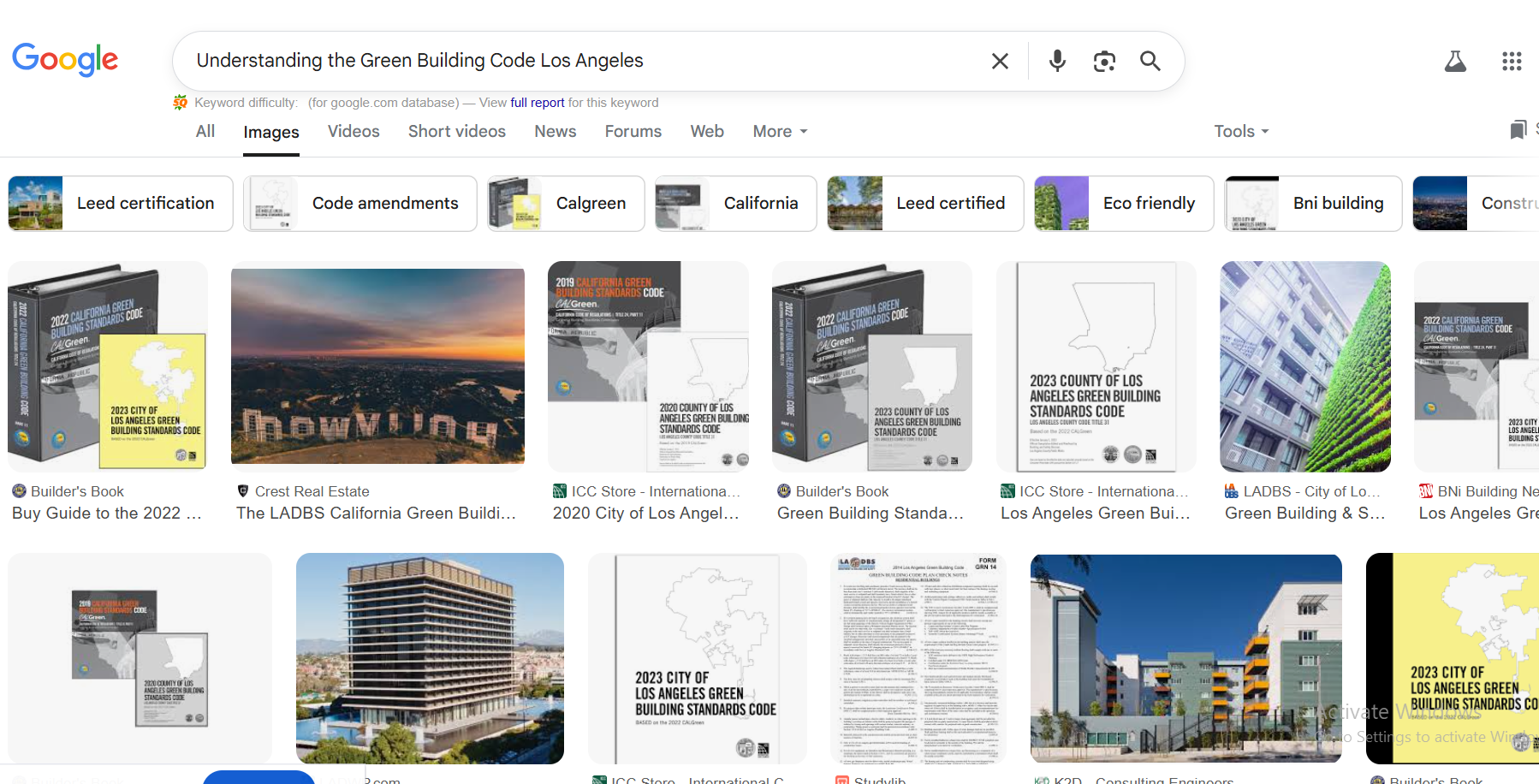Open the Crest Real Estate Hollywood sign image

click(x=377, y=366)
